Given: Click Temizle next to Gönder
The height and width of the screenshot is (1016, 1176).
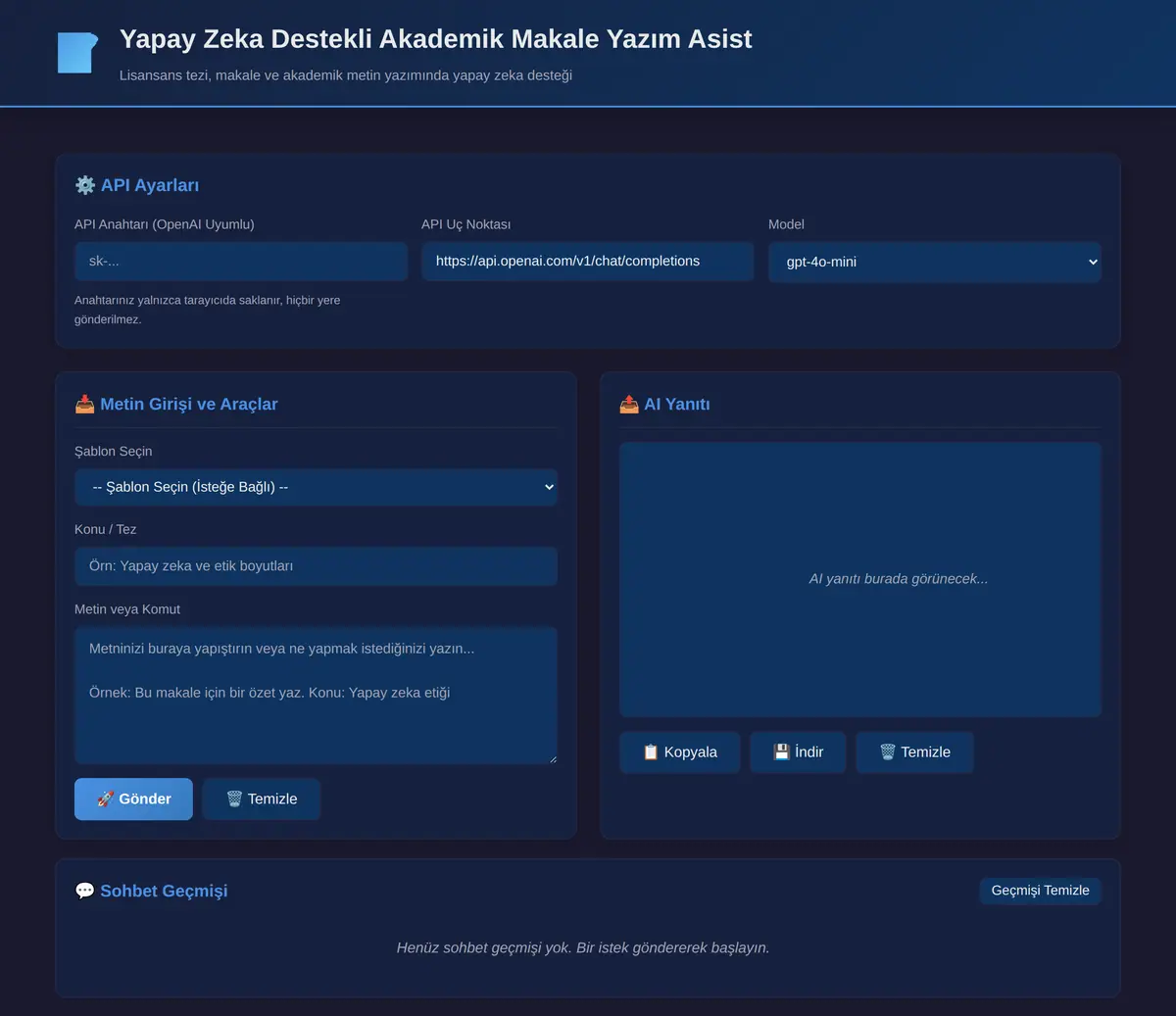Looking at the screenshot, I should point(262,799).
